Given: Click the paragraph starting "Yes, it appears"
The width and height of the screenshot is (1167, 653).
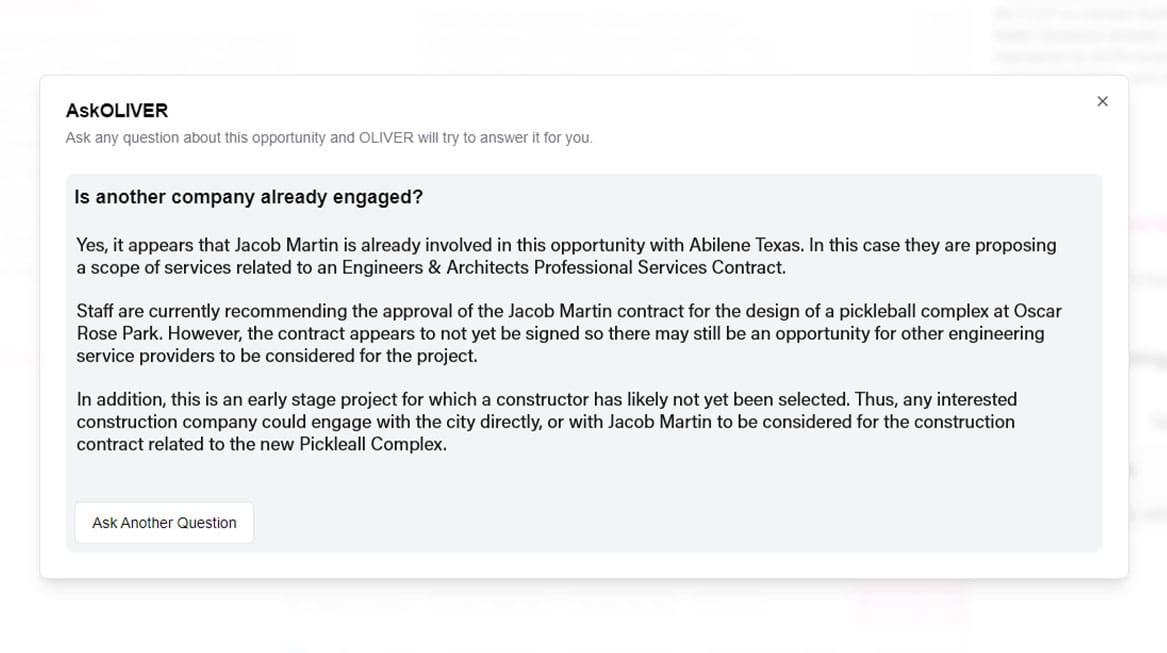Looking at the screenshot, I should click(565, 256).
